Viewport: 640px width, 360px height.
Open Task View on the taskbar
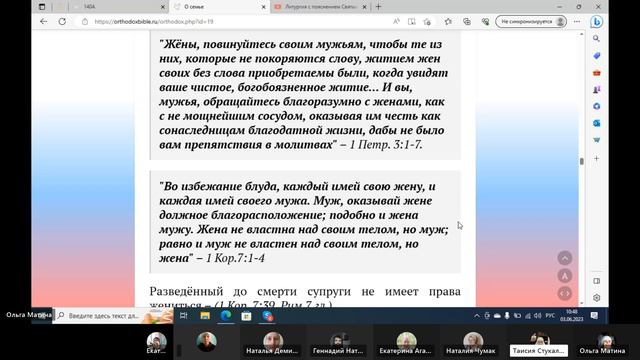coord(184,316)
